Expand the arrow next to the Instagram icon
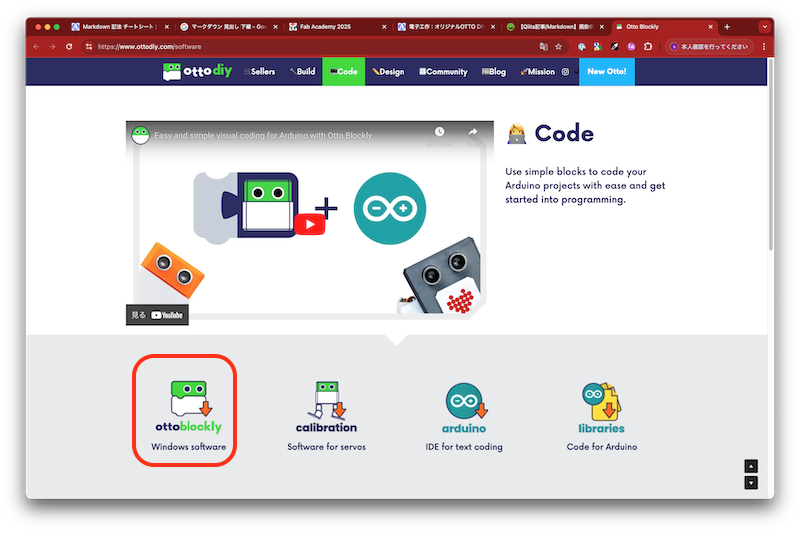This screenshot has height=533, width=800. pos(576,72)
